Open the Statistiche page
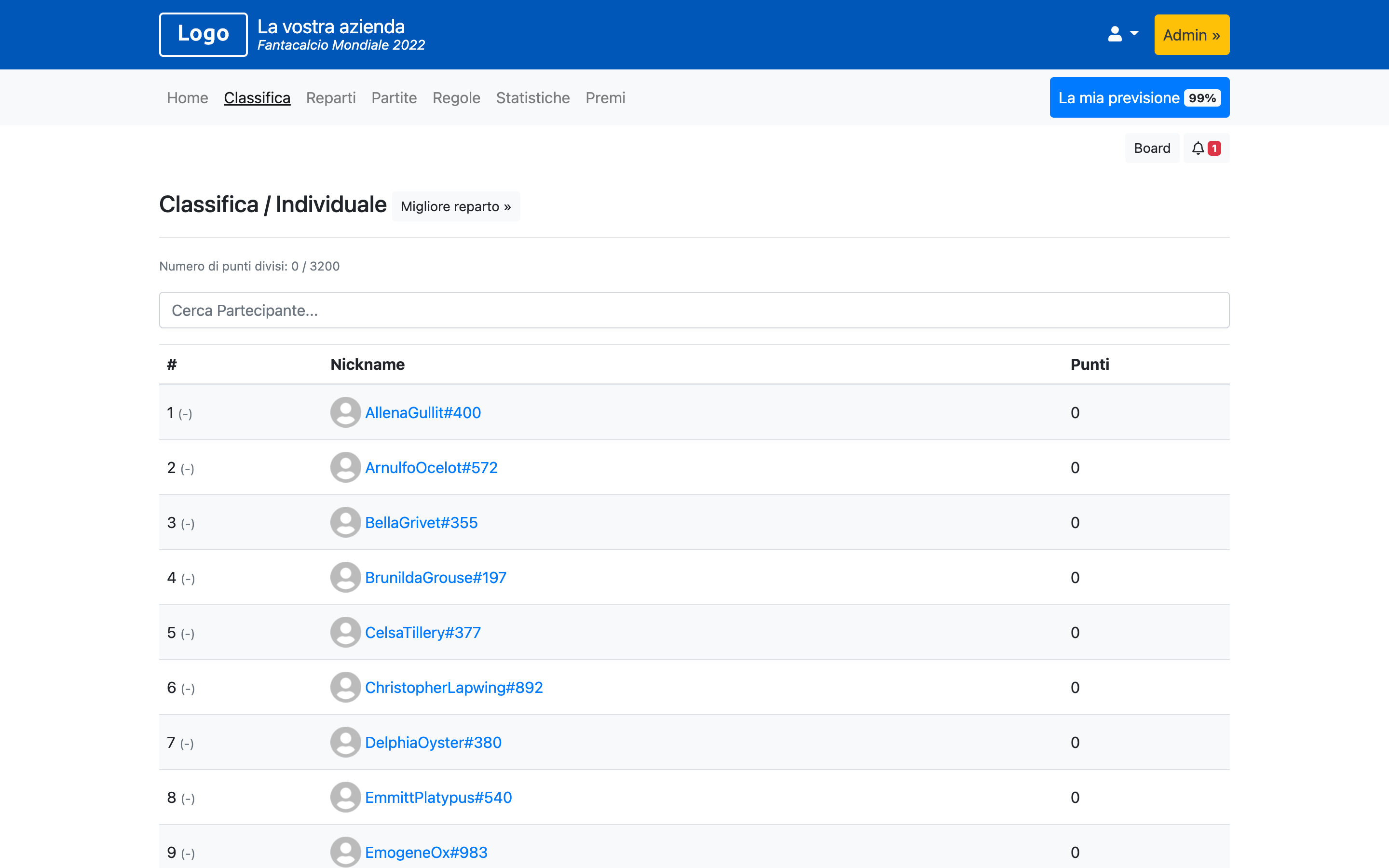Image resolution: width=1389 pixels, height=868 pixels. coord(532,97)
